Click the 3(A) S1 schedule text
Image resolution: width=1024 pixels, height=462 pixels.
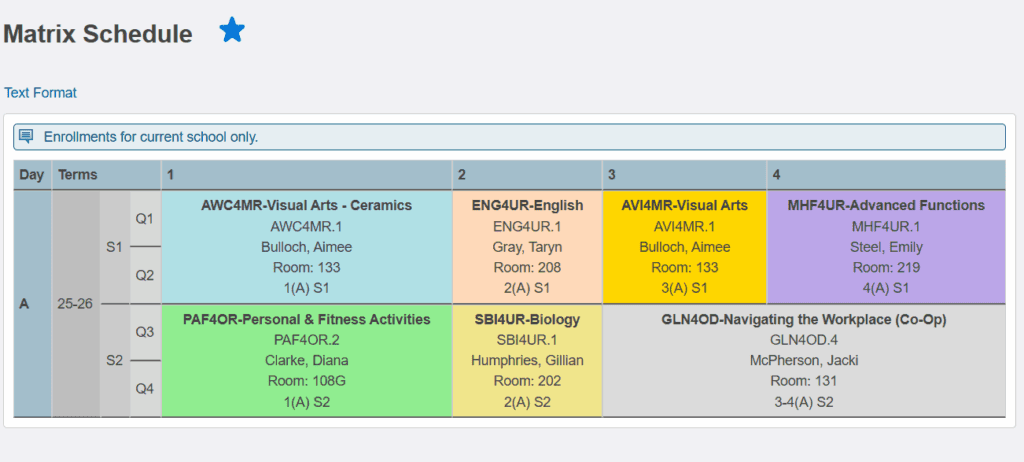point(684,288)
